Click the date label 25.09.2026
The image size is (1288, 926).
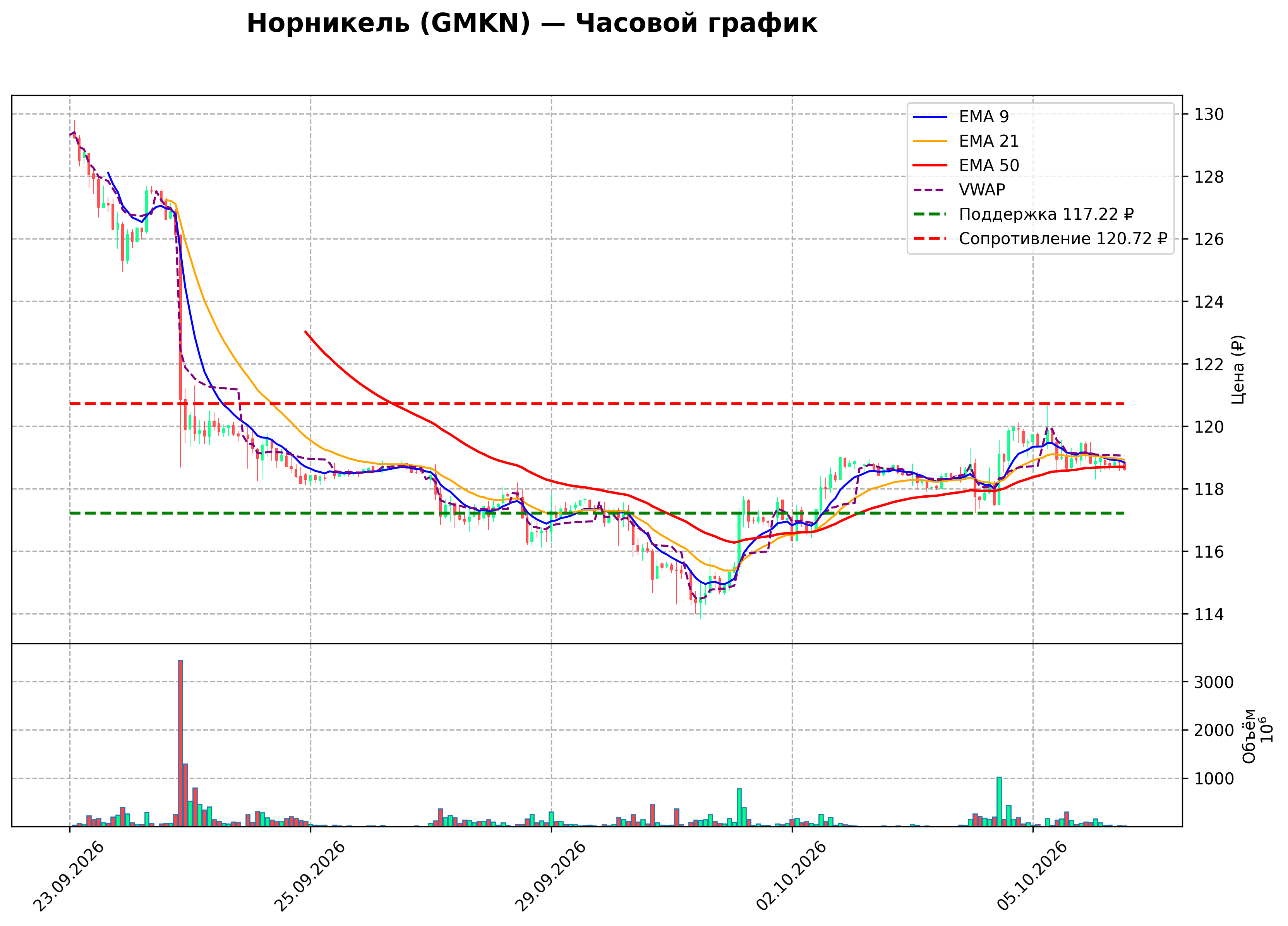click(x=309, y=876)
